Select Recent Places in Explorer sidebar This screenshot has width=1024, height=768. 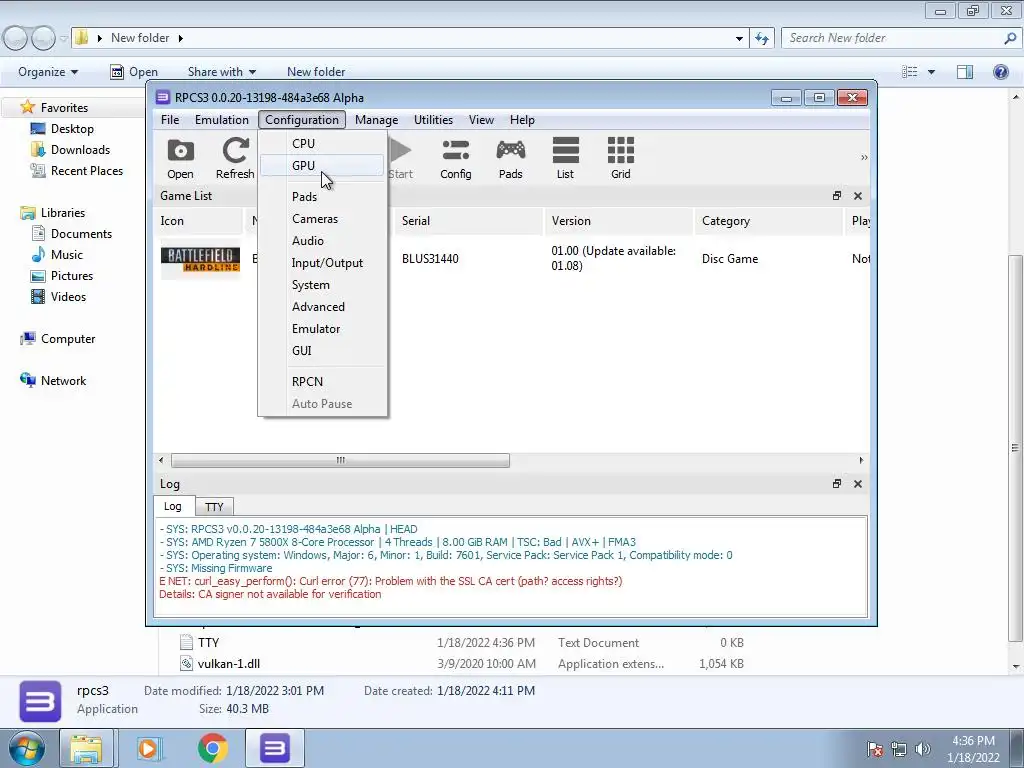(77, 171)
